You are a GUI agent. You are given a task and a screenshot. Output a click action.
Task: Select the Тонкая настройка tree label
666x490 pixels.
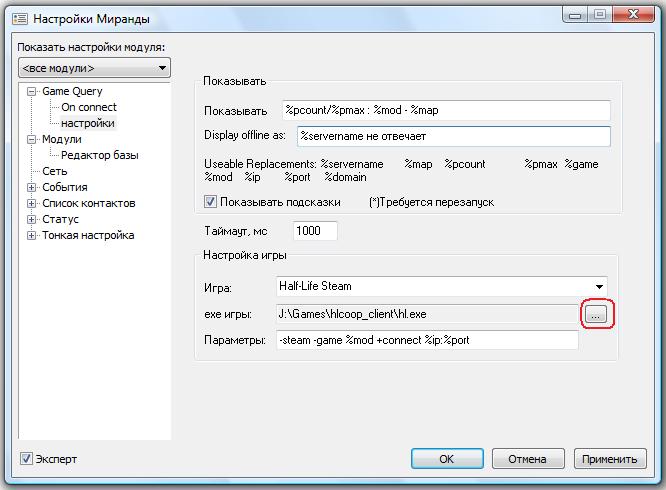(x=88, y=235)
